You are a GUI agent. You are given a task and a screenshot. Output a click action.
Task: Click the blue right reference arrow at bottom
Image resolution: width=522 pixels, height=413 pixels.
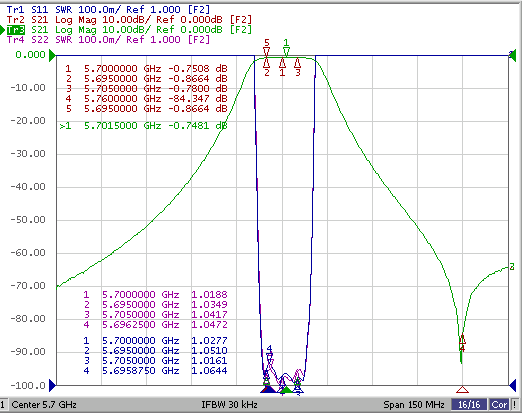[x=512, y=386]
